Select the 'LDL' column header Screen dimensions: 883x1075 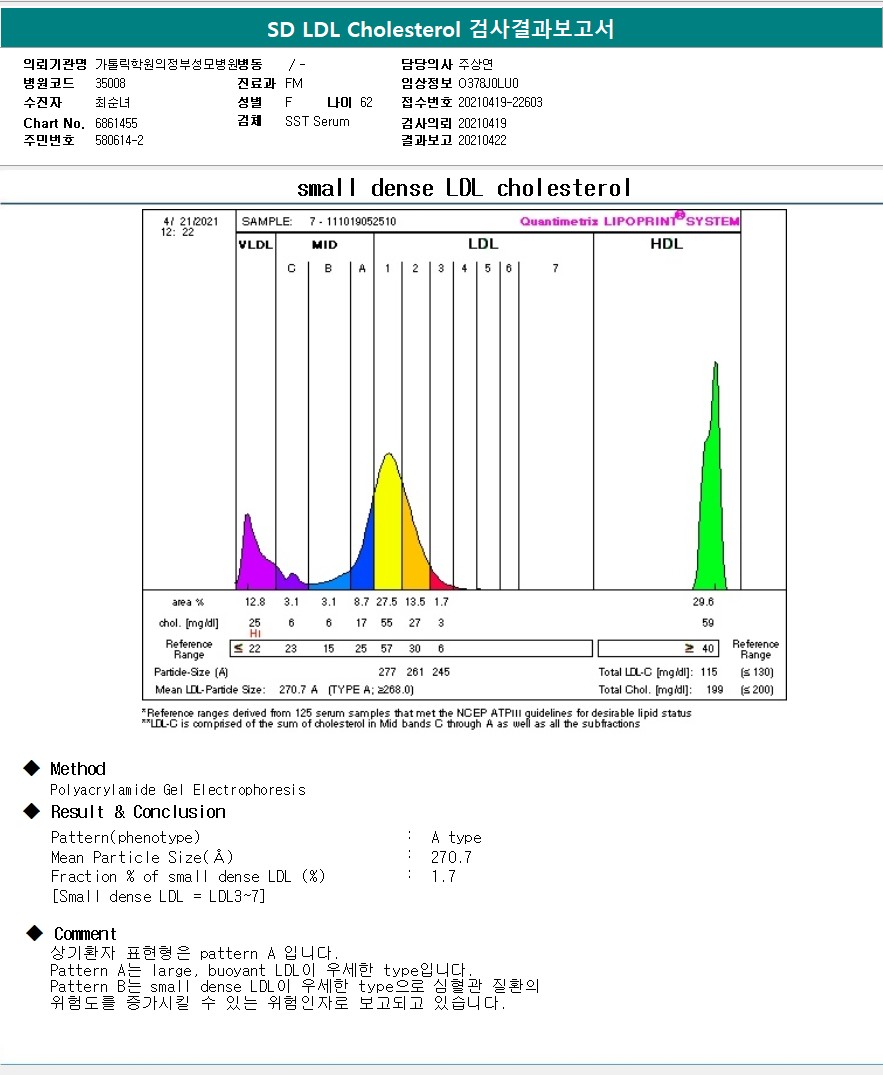point(483,244)
